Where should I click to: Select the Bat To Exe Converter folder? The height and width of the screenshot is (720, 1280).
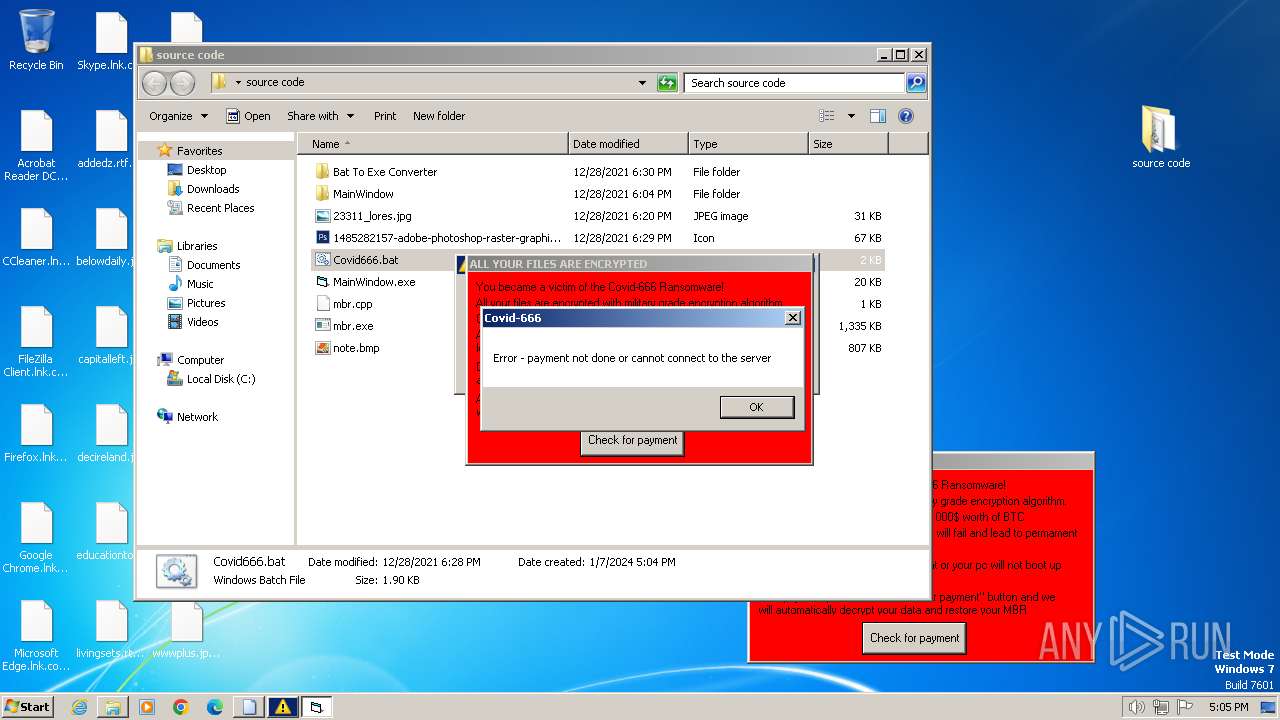(385, 172)
